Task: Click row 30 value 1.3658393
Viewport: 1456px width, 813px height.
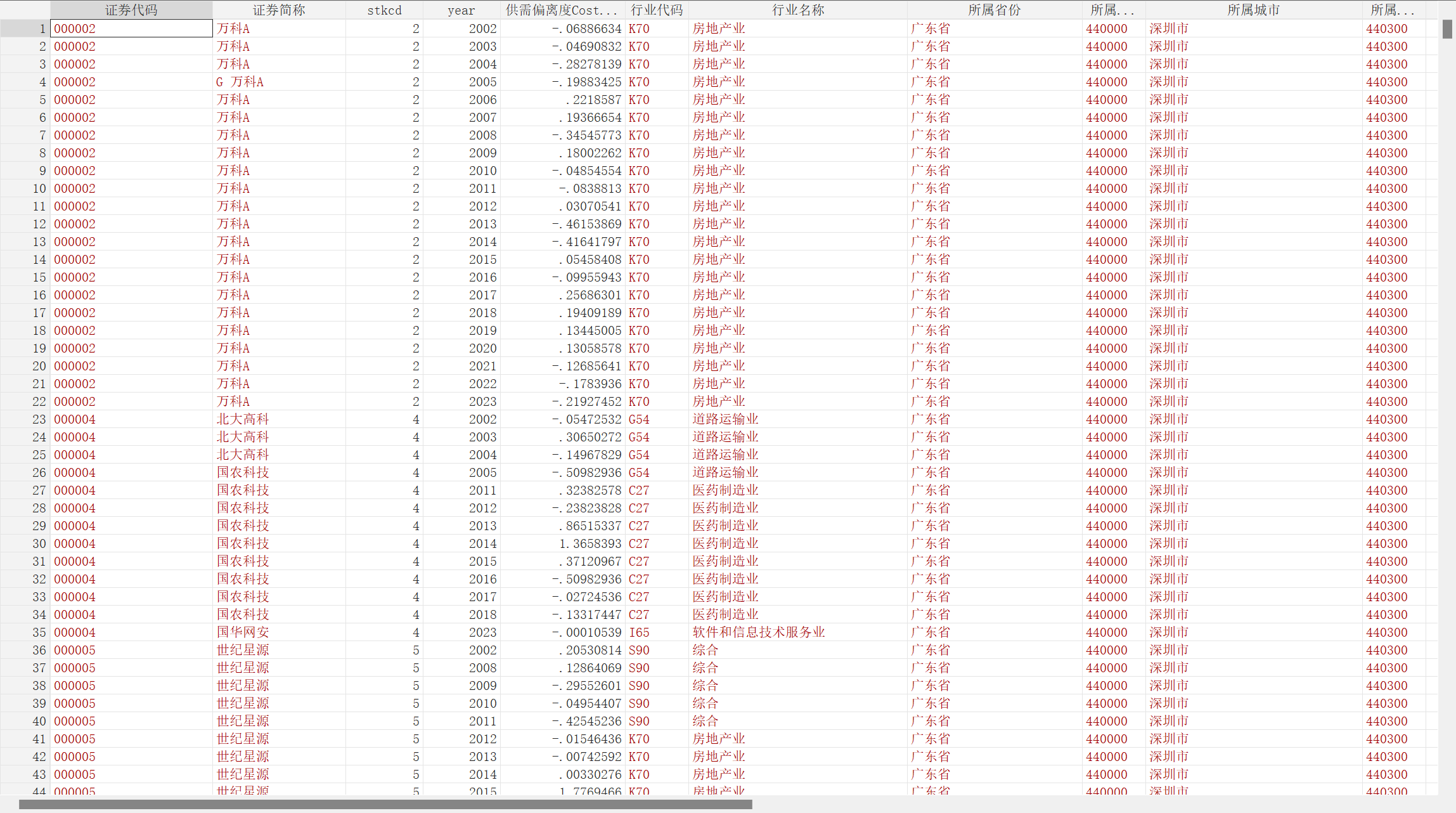Action: [x=589, y=543]
